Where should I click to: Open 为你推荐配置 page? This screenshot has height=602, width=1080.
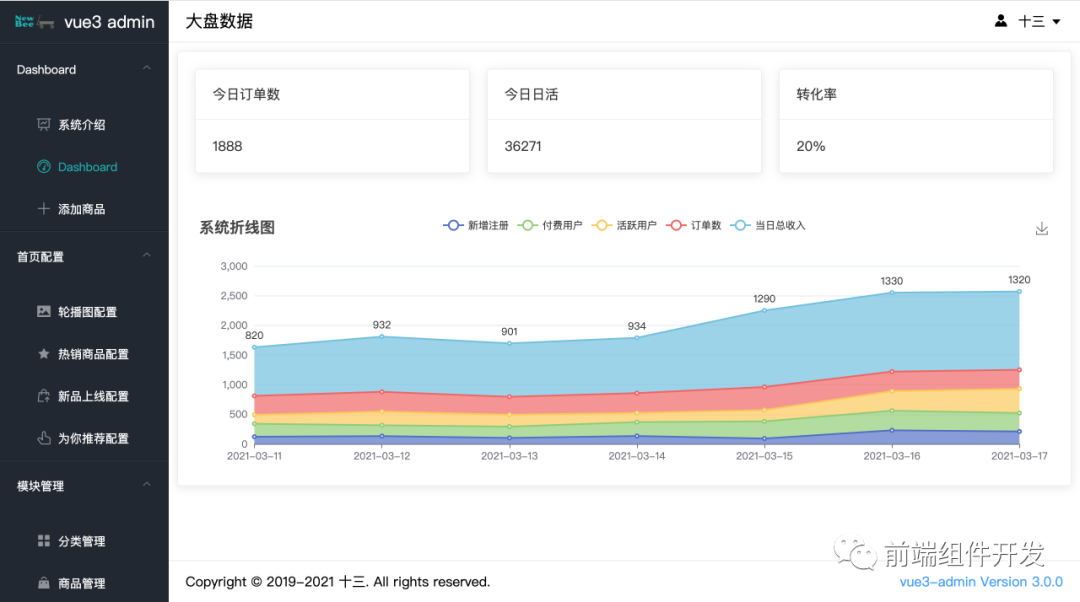[84, 438]
